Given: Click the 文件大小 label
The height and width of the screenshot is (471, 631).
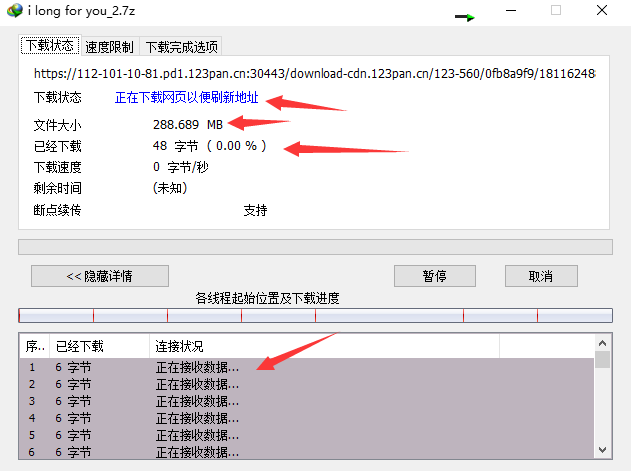Looking at the screenshot, I should 58,125.
